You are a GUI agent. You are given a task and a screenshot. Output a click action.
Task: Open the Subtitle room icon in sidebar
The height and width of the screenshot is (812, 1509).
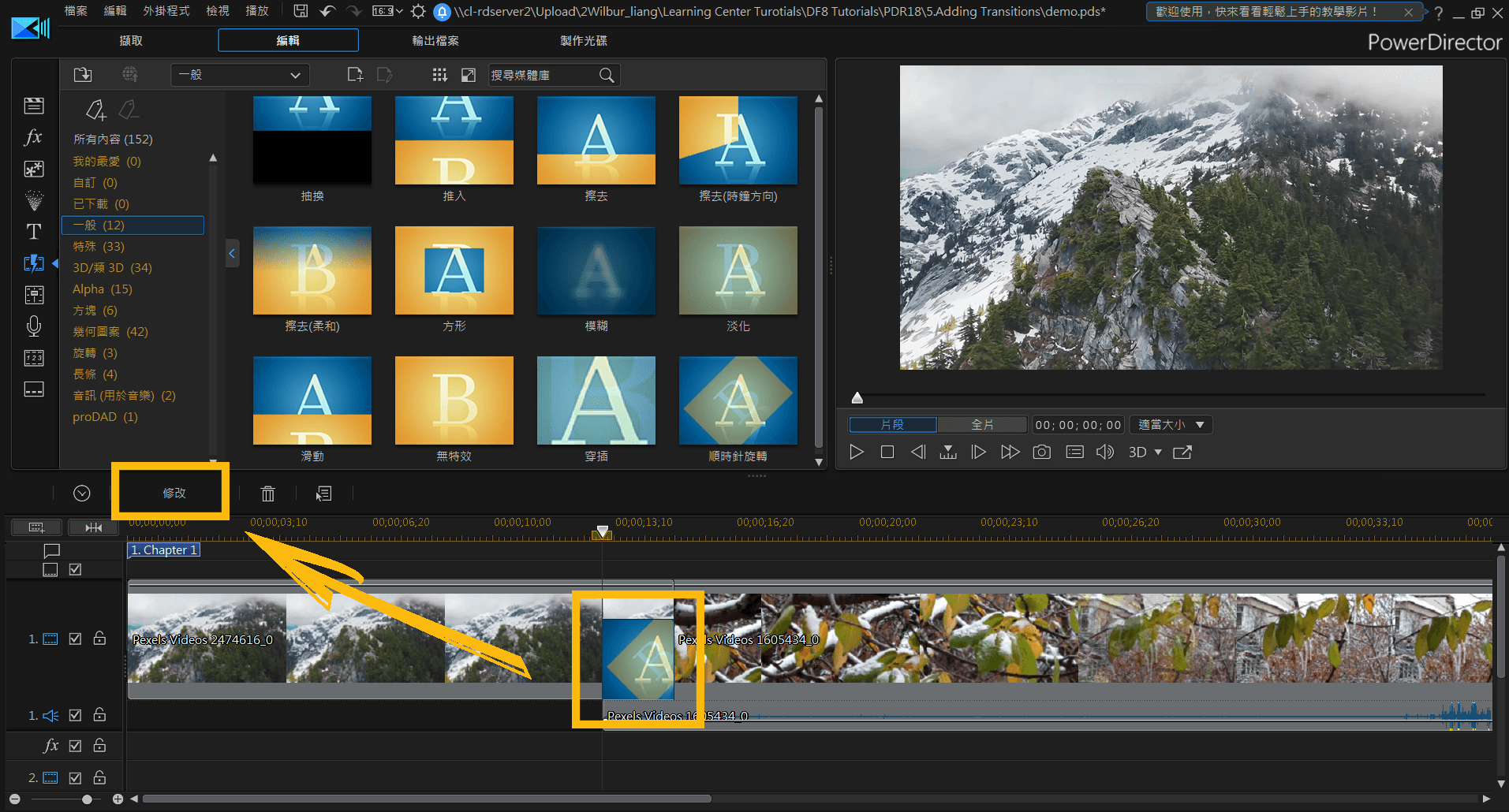tap(34, 389)
